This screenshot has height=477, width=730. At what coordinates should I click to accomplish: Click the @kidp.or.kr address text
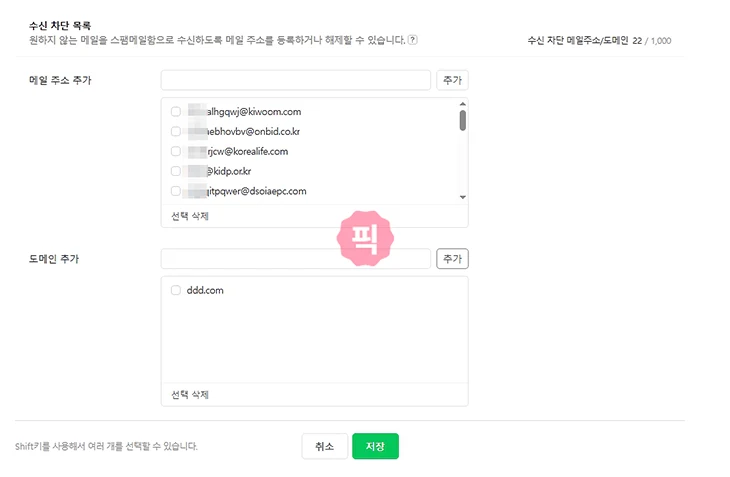pyautogui.click(x=229, y=171)
